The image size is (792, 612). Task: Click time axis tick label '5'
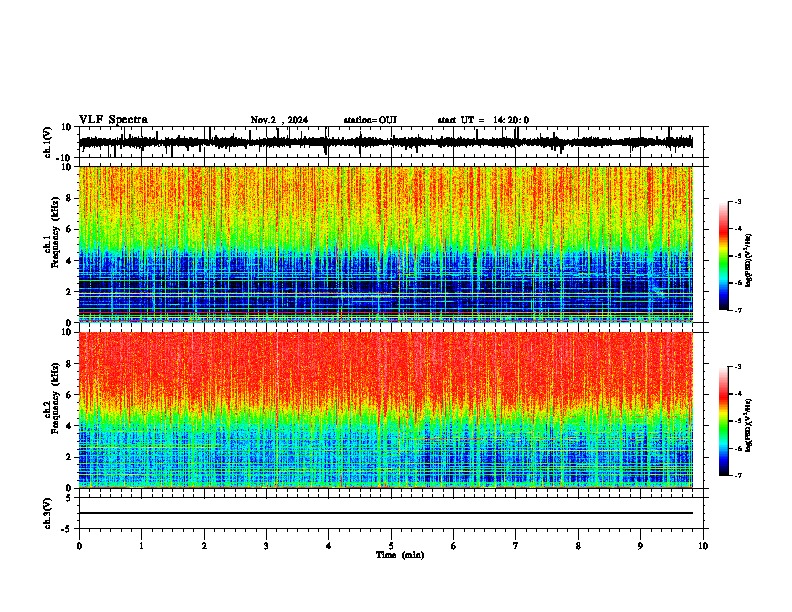(x=391, y=546)
